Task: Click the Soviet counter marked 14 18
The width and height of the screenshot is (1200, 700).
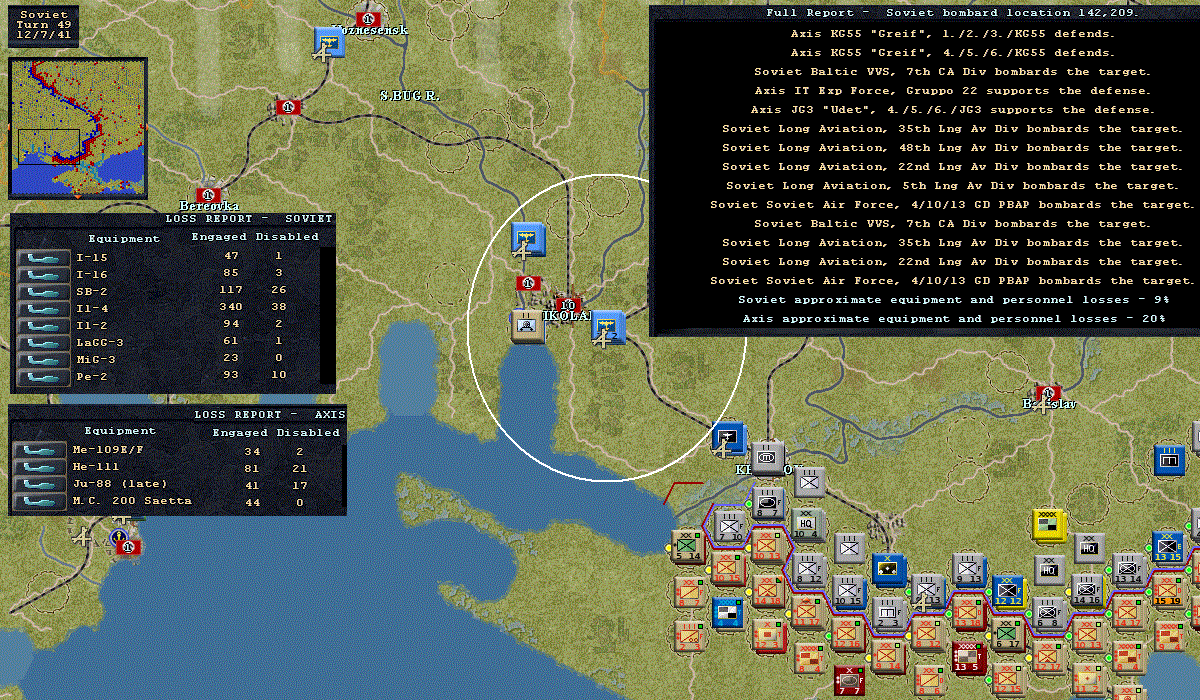Action: [767, 591]
